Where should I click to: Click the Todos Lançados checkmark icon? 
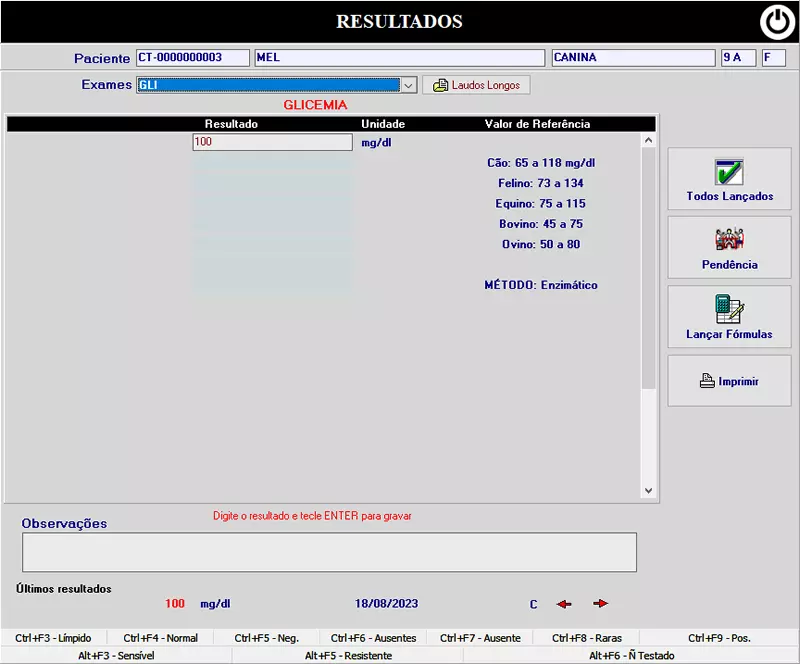click(729, 171)
